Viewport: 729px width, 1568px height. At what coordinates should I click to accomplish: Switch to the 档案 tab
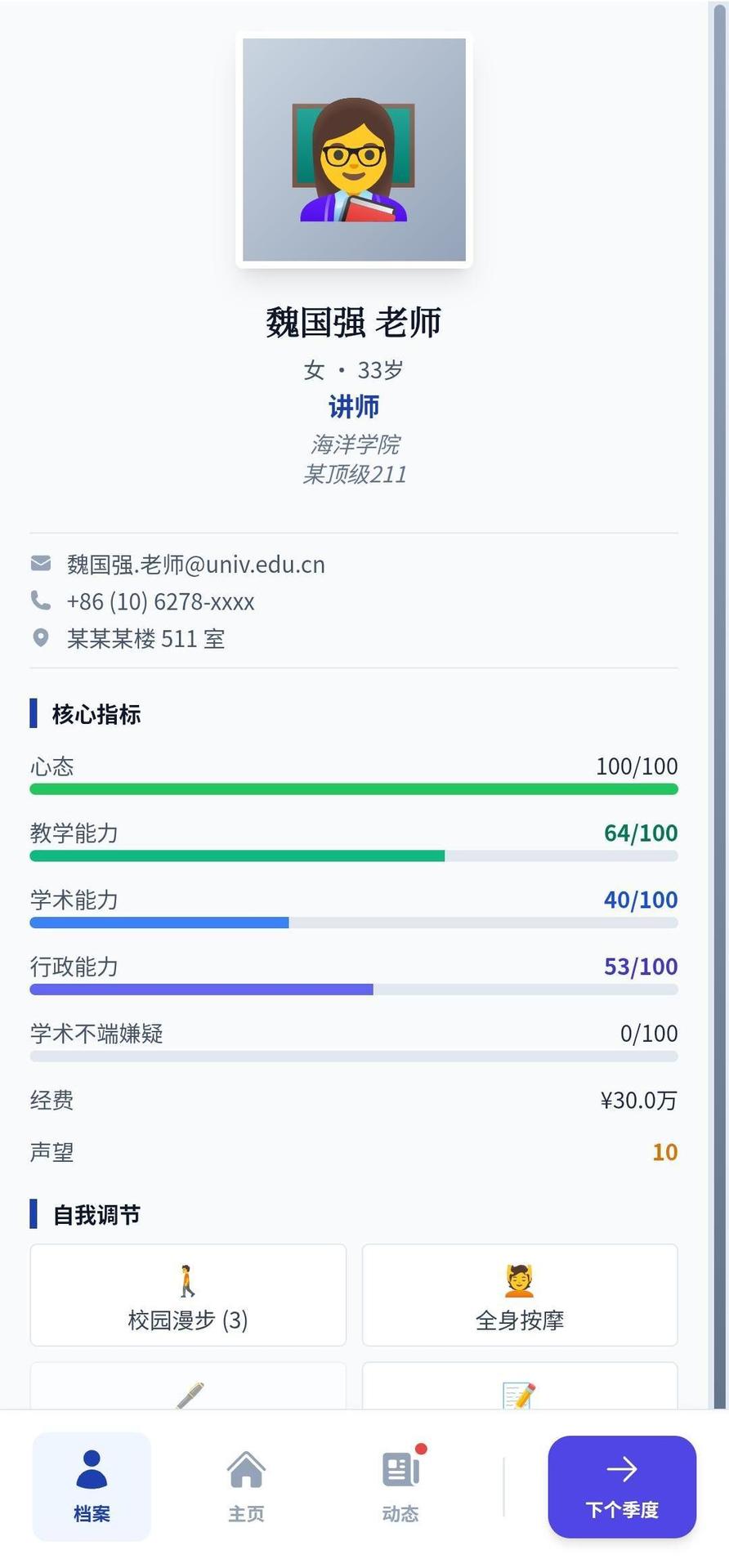tap(92, 1486)
